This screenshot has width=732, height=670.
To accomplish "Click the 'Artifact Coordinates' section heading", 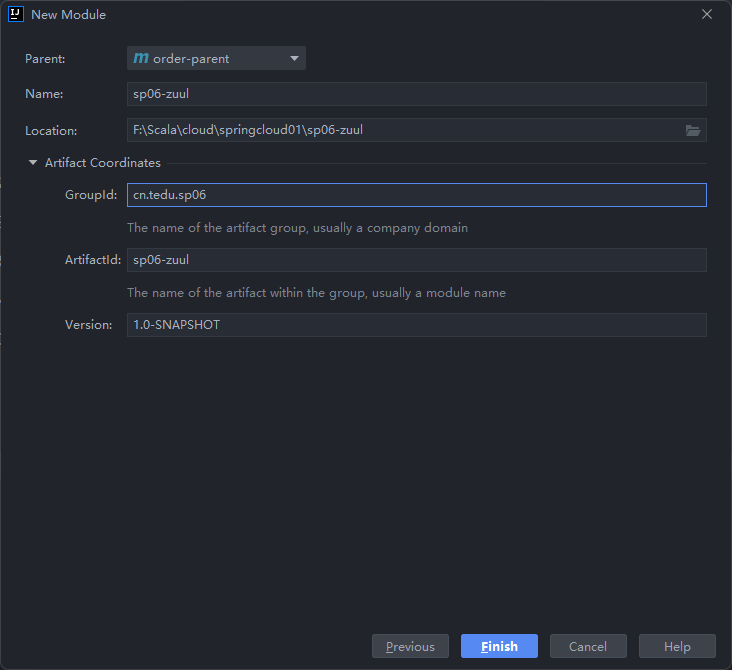I will click(x=103, y=162).
